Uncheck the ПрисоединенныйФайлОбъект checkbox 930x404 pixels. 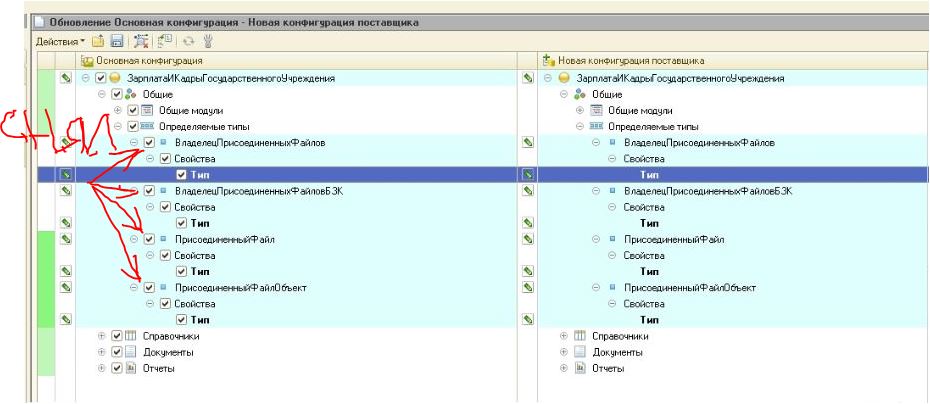coord(149,287)
